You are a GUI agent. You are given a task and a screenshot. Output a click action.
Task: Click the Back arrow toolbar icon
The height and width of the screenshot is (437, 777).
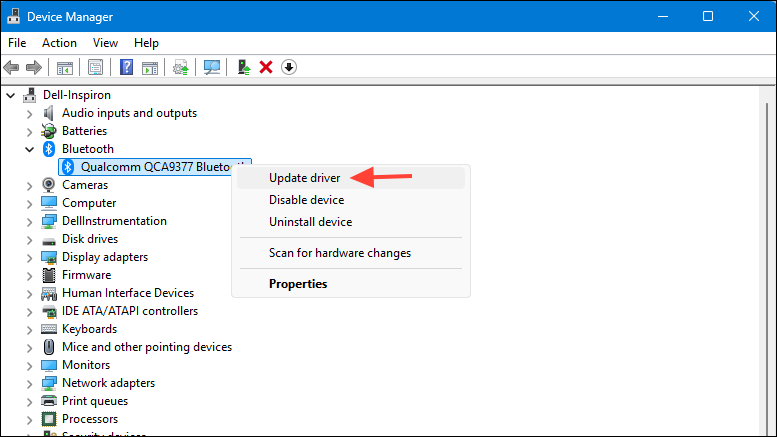[x=11, y=67]
